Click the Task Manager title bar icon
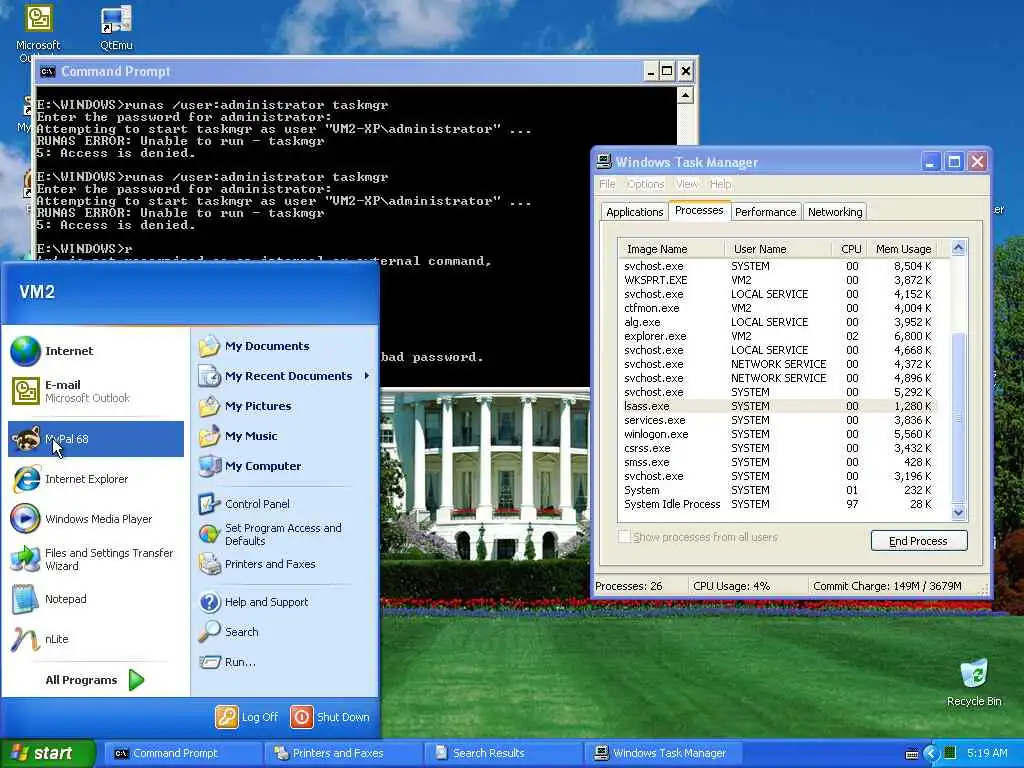Viewport: 1024px width, 768px height. click(x=604, y=161)
